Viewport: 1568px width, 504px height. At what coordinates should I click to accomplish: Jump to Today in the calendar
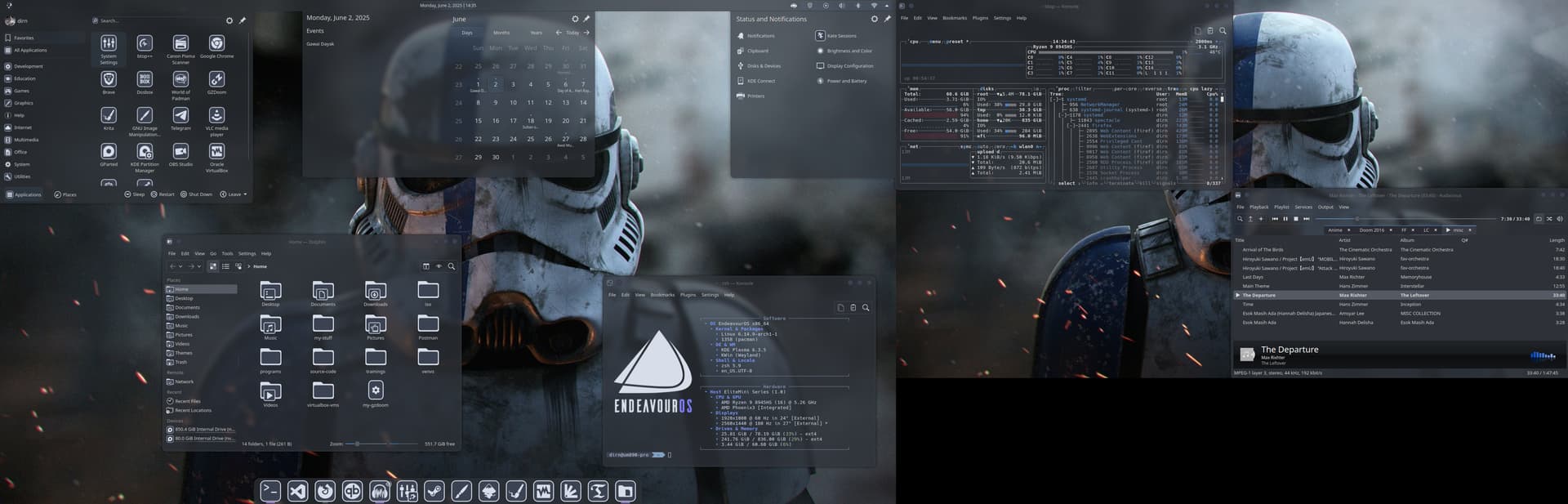click(x=572, y=33)
